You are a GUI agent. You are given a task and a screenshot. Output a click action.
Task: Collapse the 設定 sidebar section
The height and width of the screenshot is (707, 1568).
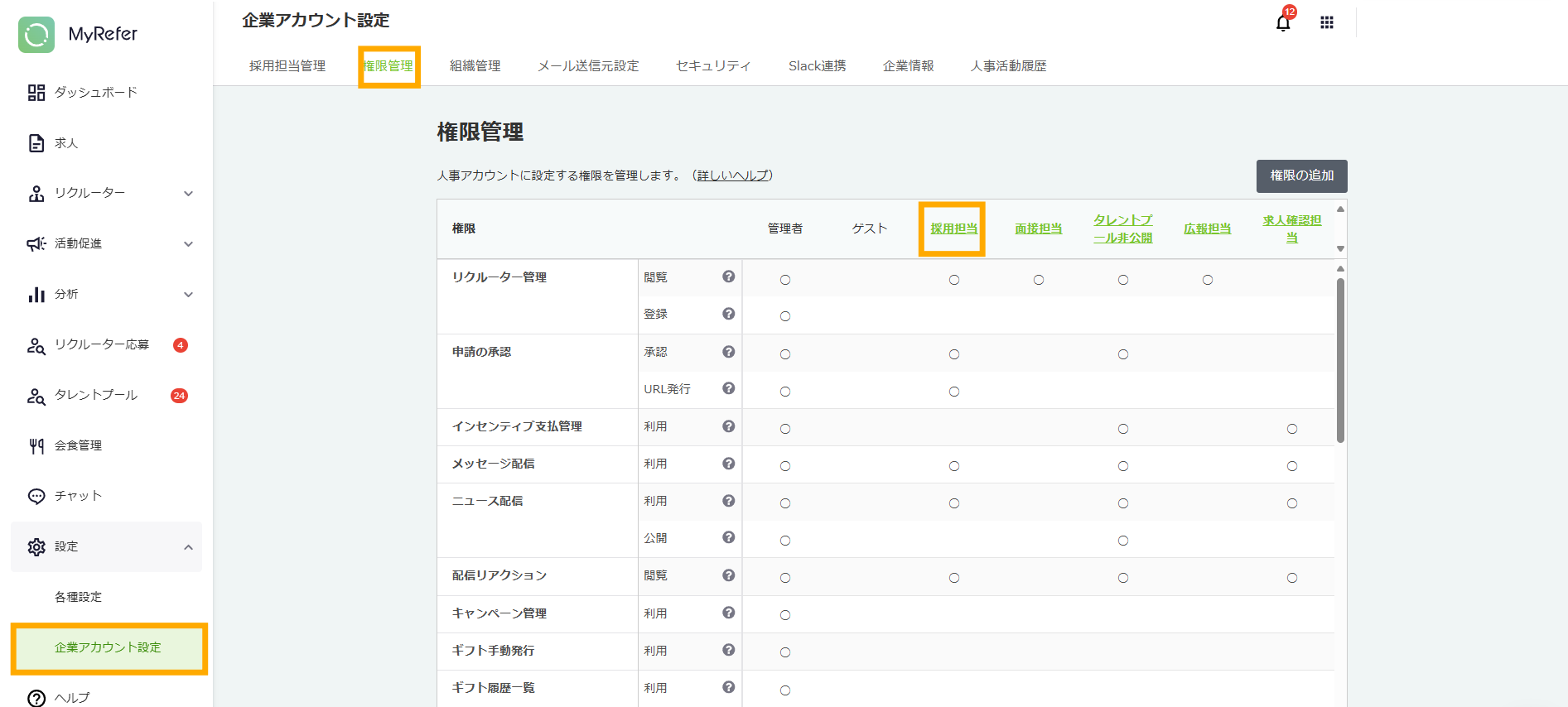(x=188, y=547)
